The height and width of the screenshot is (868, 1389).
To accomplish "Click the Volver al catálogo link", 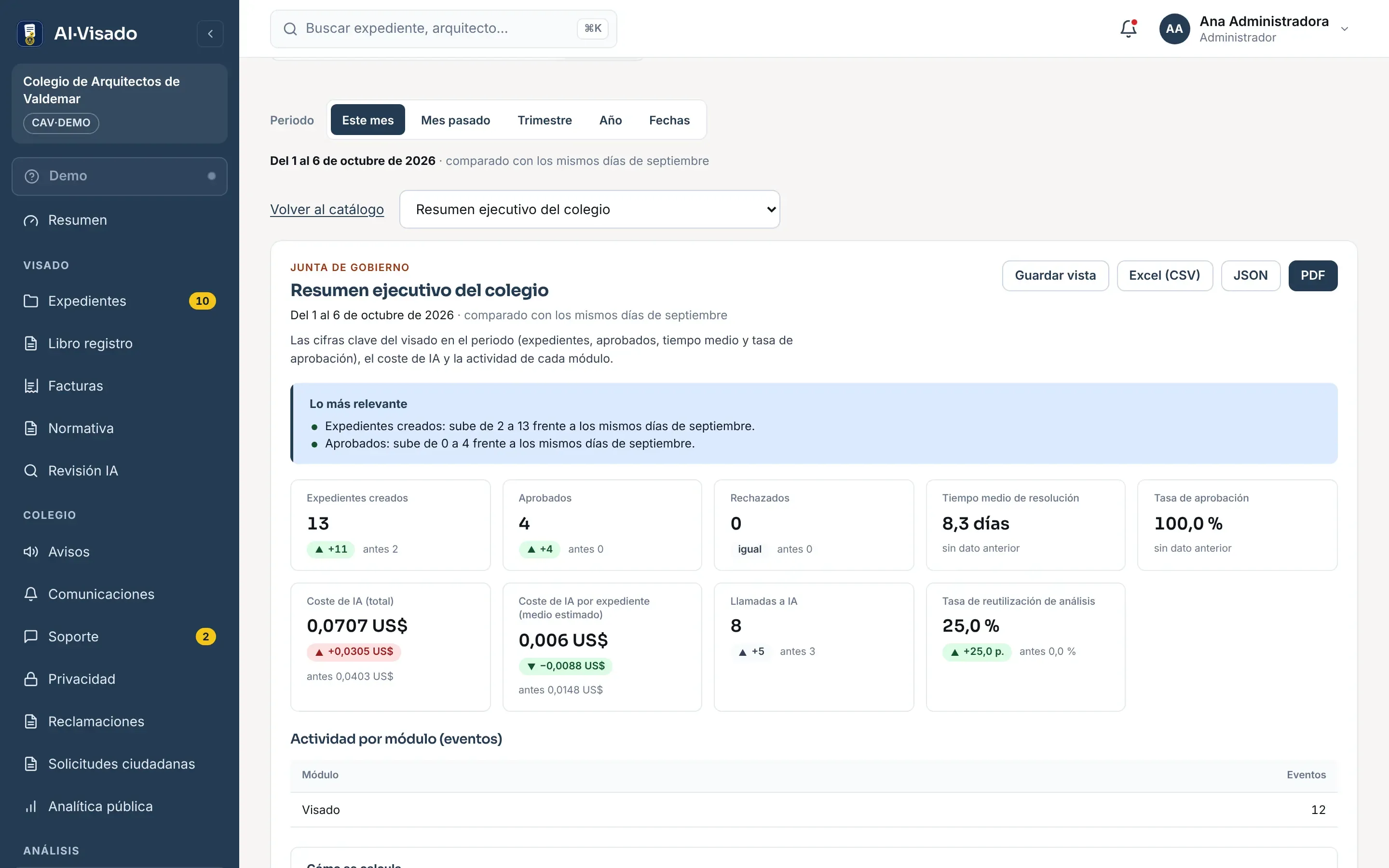I will pos(327,210).
